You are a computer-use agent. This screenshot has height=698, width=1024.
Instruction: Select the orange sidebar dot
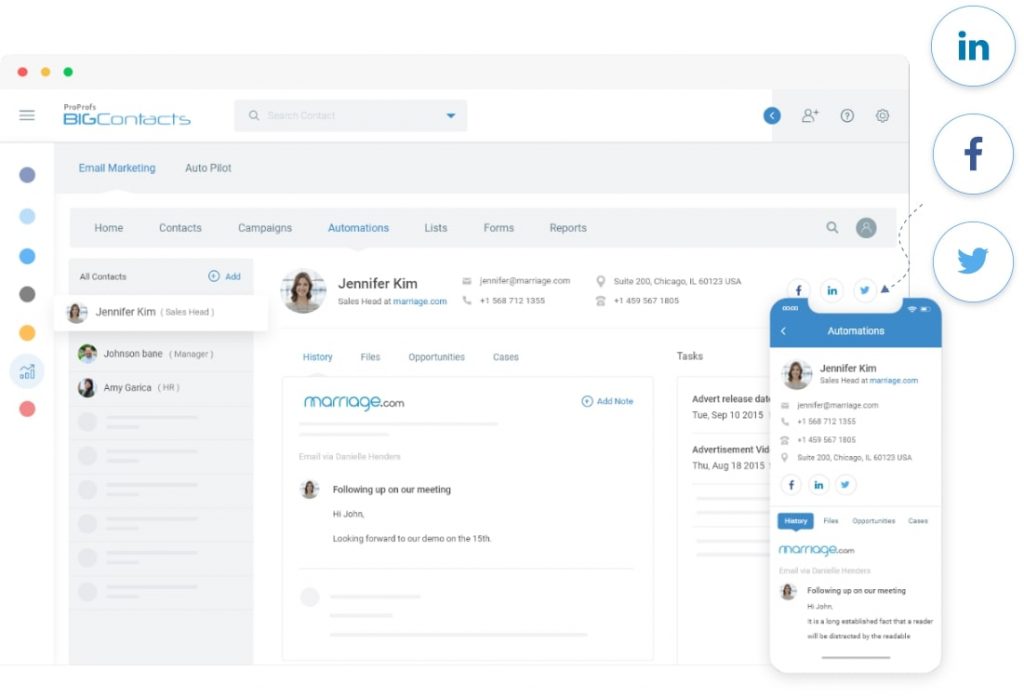[27, 333]
